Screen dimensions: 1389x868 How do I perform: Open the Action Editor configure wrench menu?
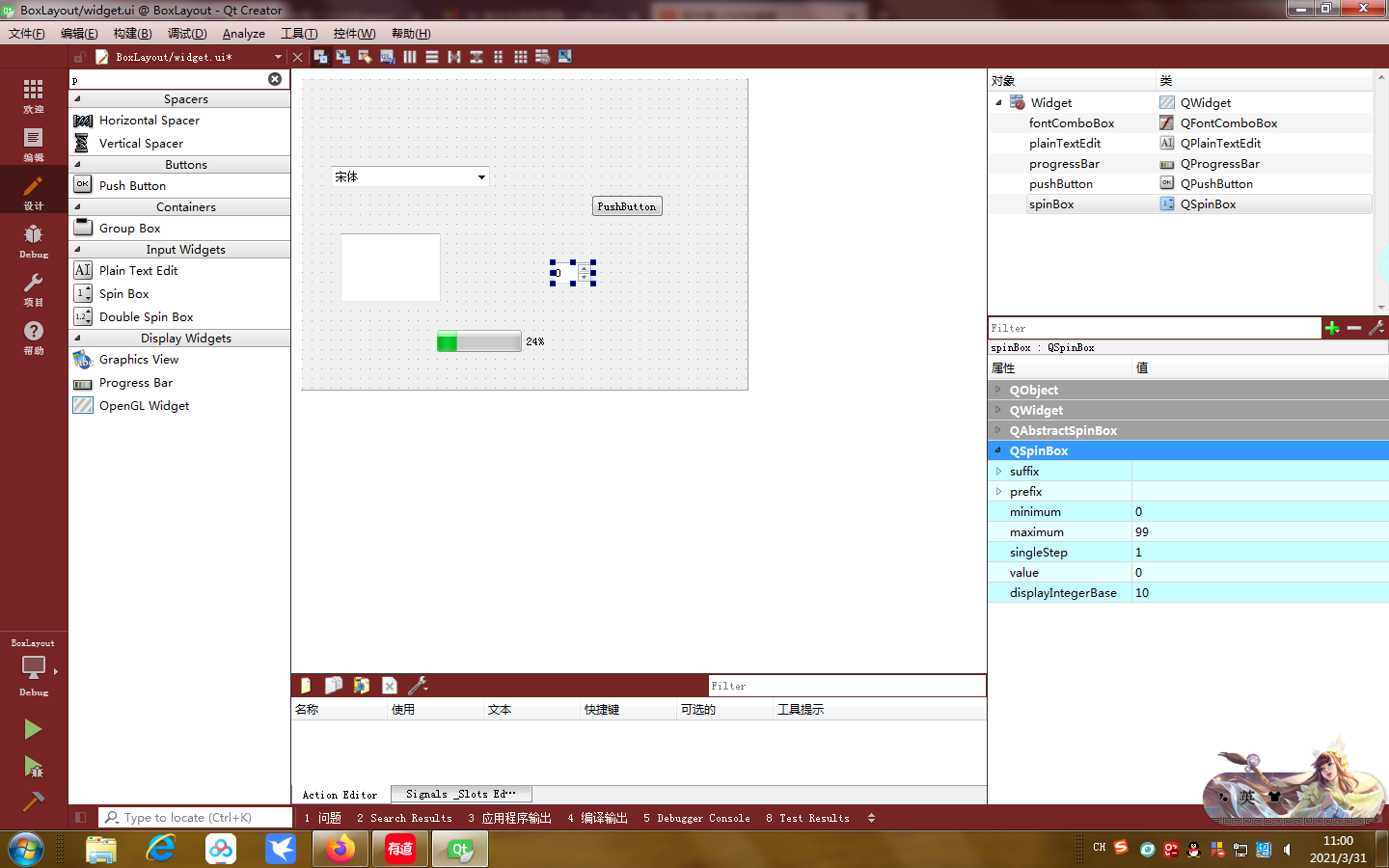pos(418,685)
